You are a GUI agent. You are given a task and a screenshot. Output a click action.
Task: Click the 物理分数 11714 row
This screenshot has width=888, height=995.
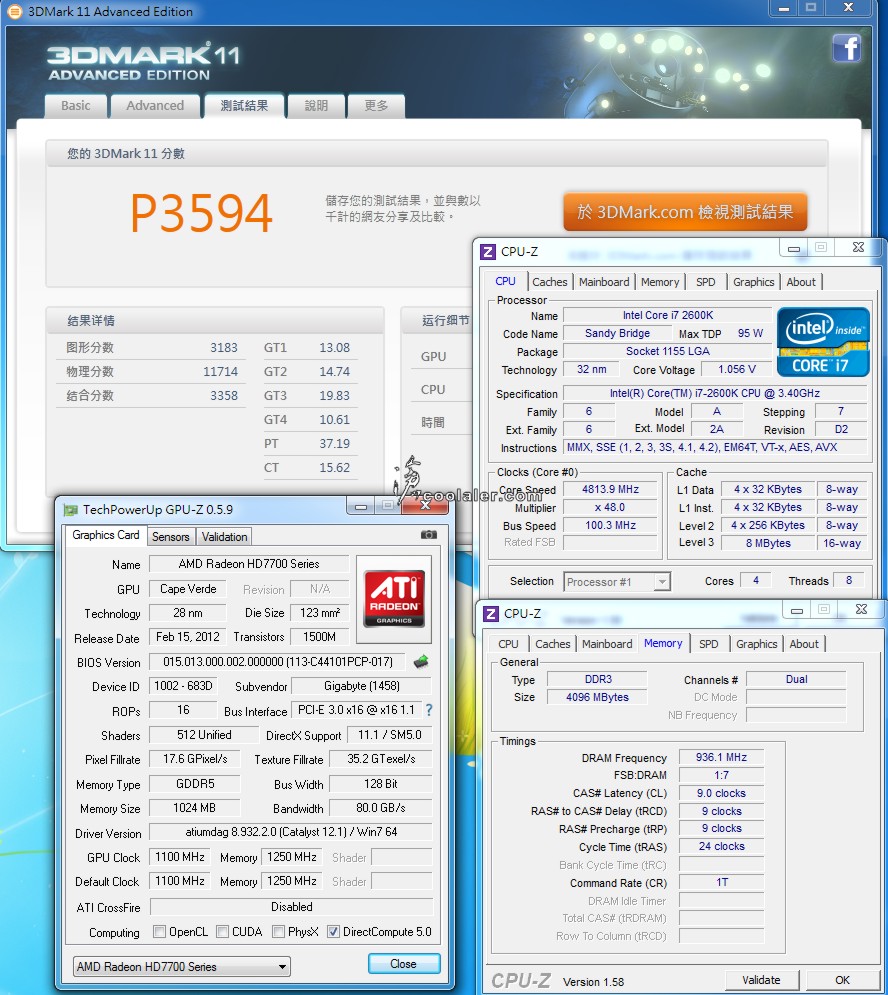[151, 372]
